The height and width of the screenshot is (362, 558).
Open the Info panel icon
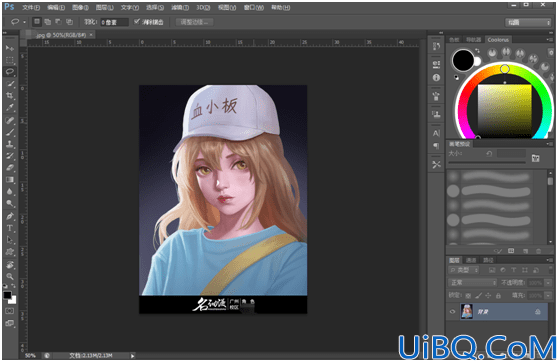pos(436,78)
